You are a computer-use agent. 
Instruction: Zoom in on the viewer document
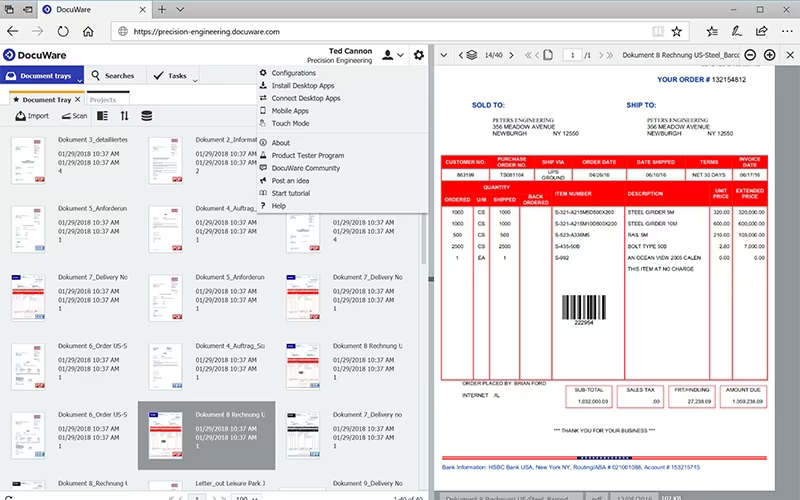tap(769, 55)
